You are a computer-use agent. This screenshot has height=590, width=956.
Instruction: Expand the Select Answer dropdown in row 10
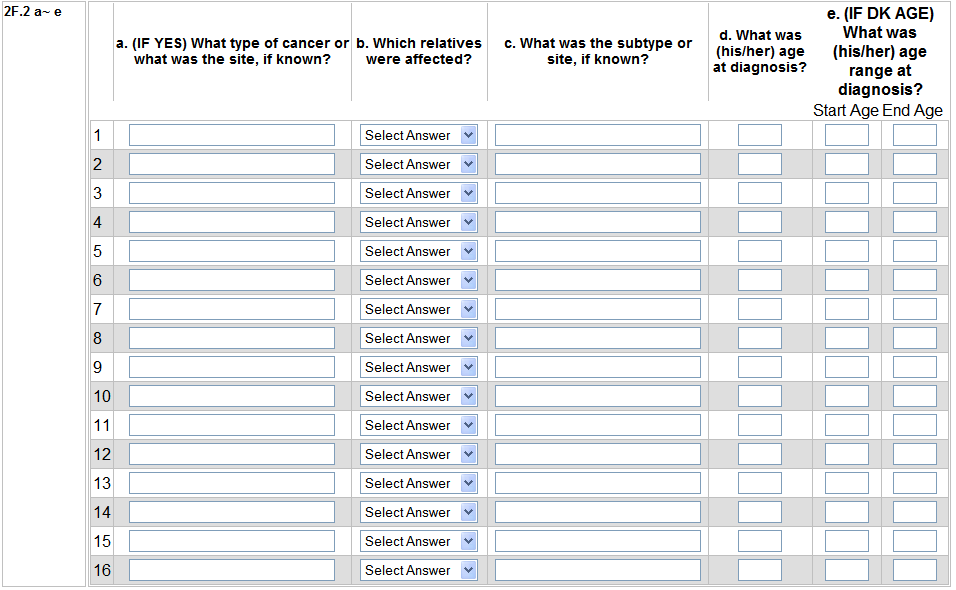419,396
